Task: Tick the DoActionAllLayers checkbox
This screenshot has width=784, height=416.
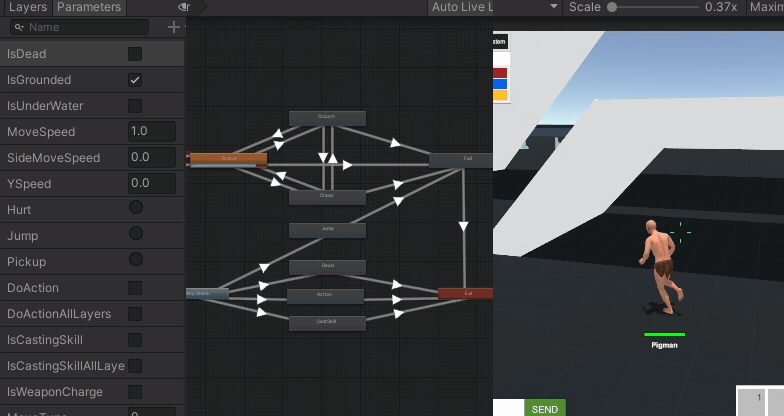Action: 135,314
